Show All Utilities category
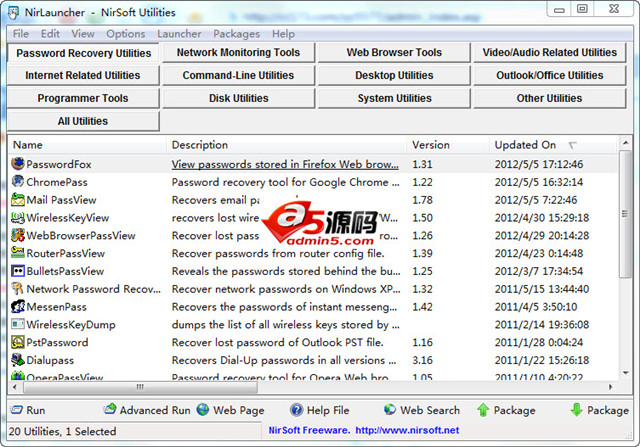Viewport: 640px width, 447px height. click(x=83, y=121)
